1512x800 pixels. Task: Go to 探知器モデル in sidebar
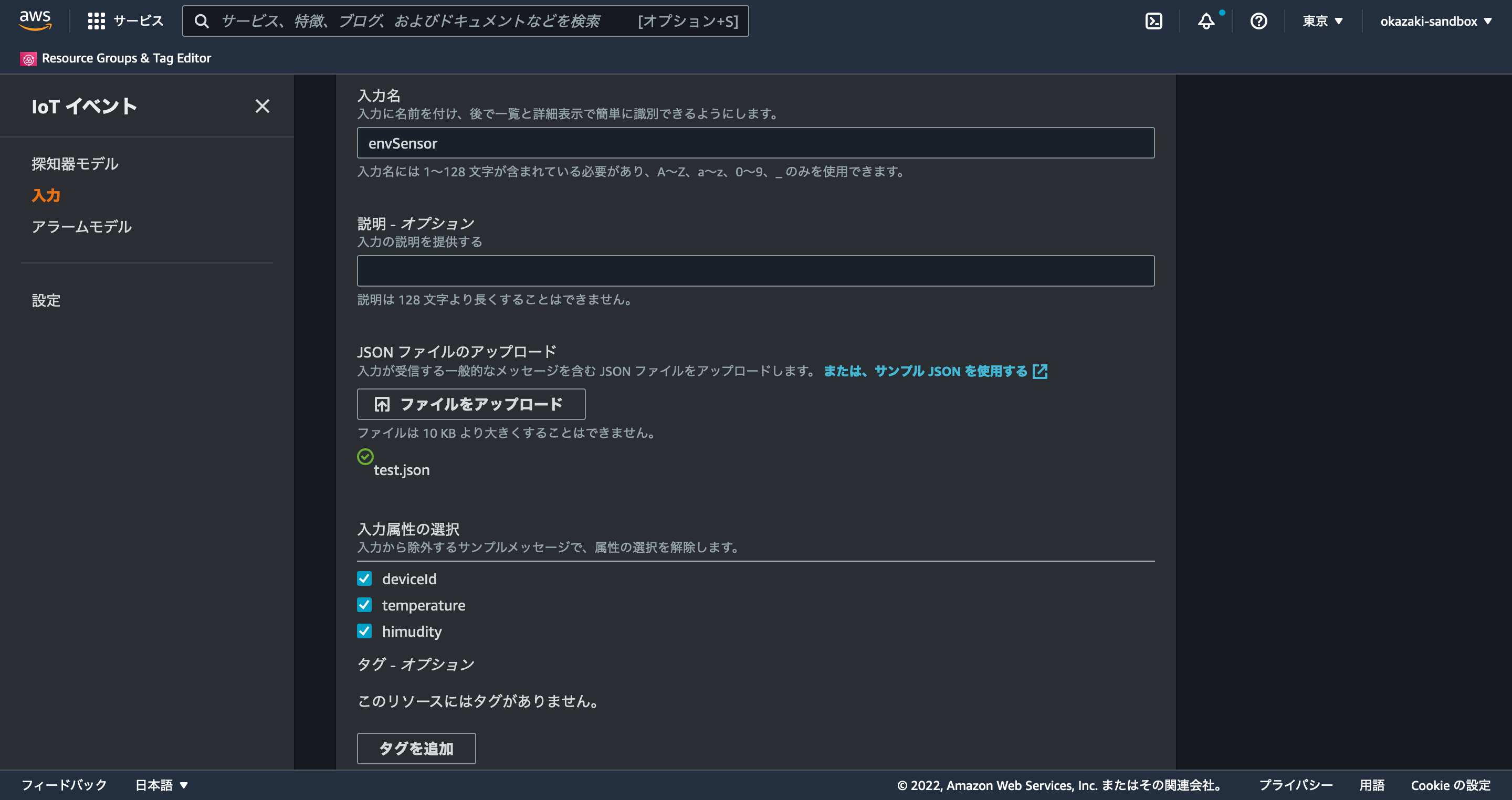(x=75, y=164)
